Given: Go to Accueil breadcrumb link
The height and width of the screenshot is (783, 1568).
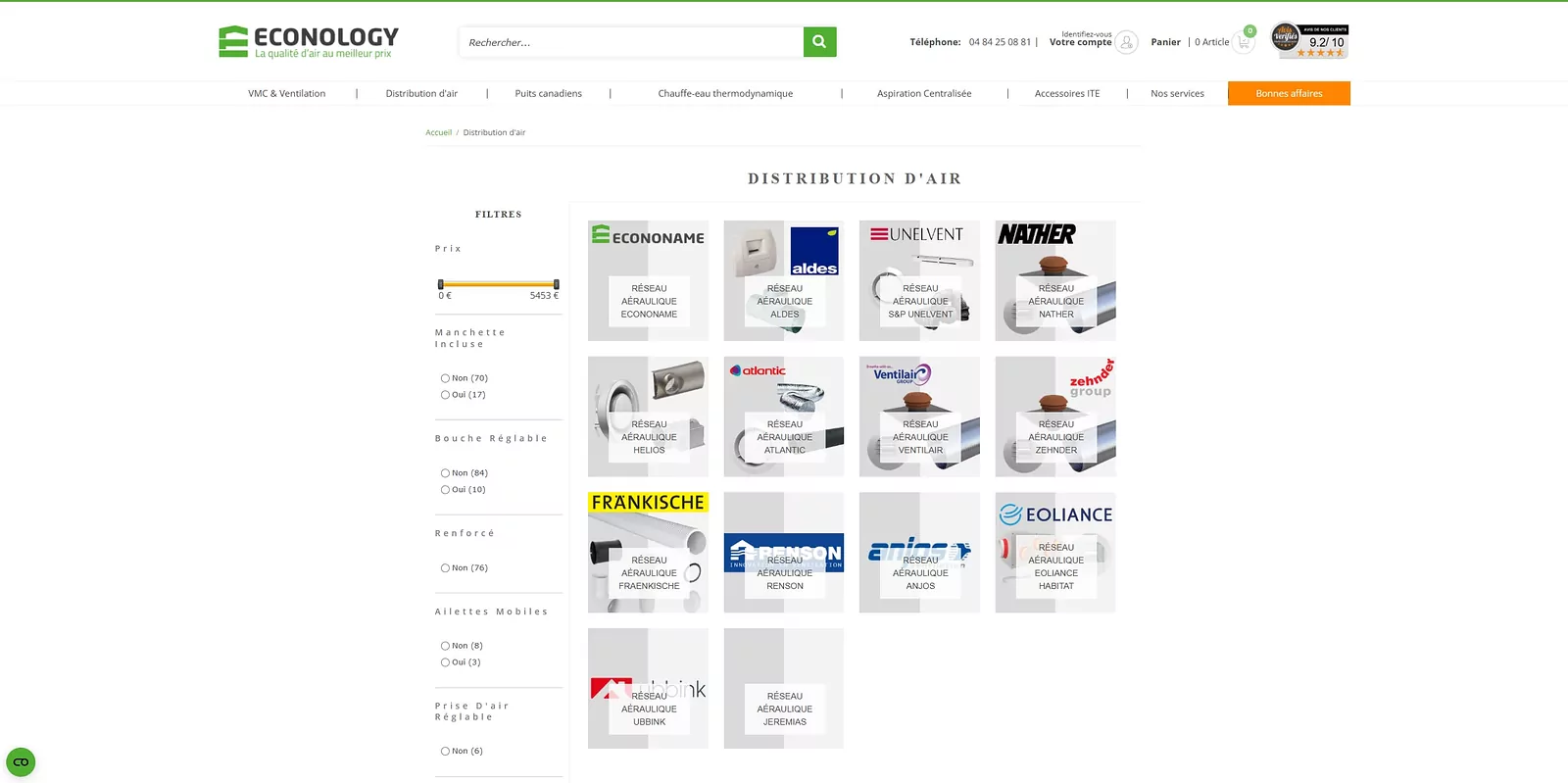Looking at the screenshot, I should [438, 132].
